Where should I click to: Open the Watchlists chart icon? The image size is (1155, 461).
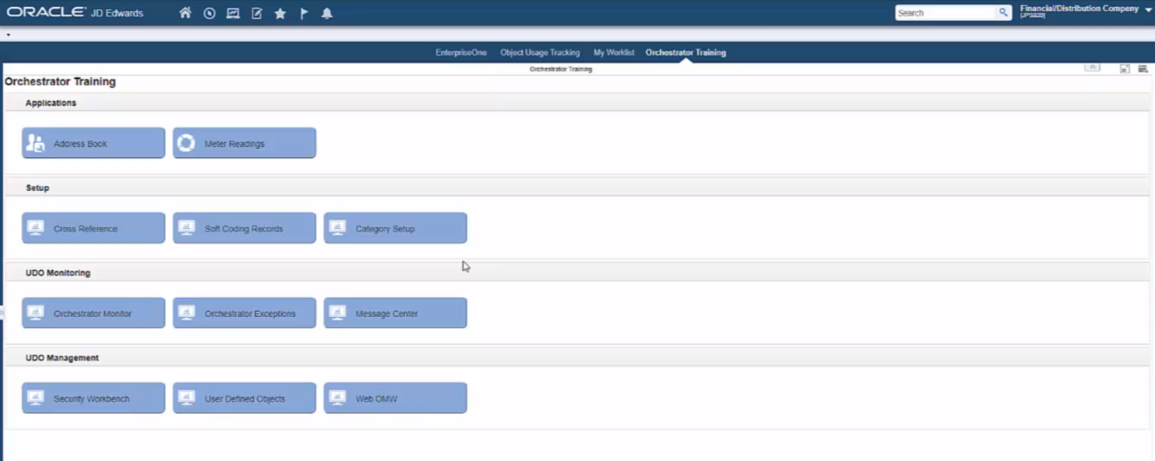pyautogui.click(x=233, y=13)
